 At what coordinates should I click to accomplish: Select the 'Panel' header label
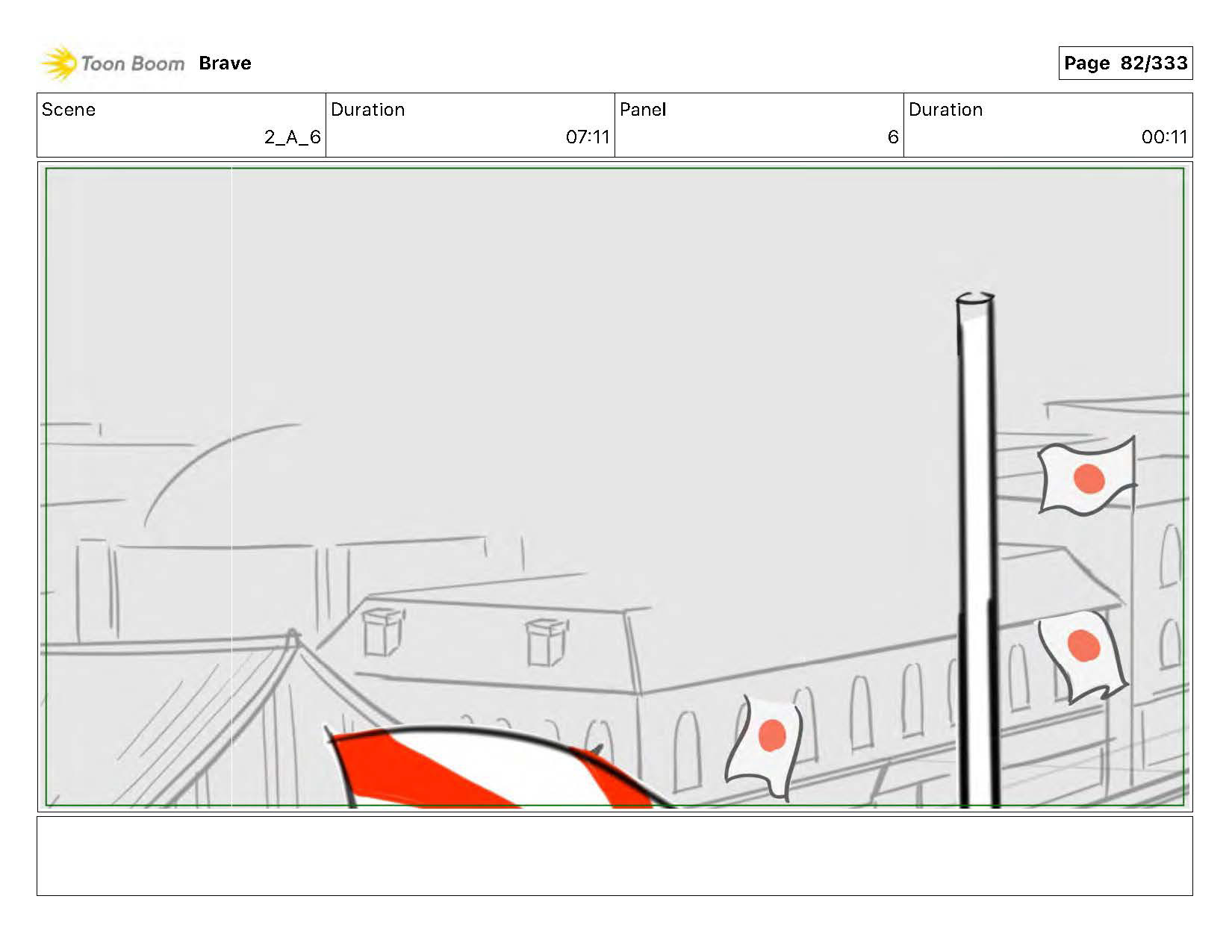[642, 110]
